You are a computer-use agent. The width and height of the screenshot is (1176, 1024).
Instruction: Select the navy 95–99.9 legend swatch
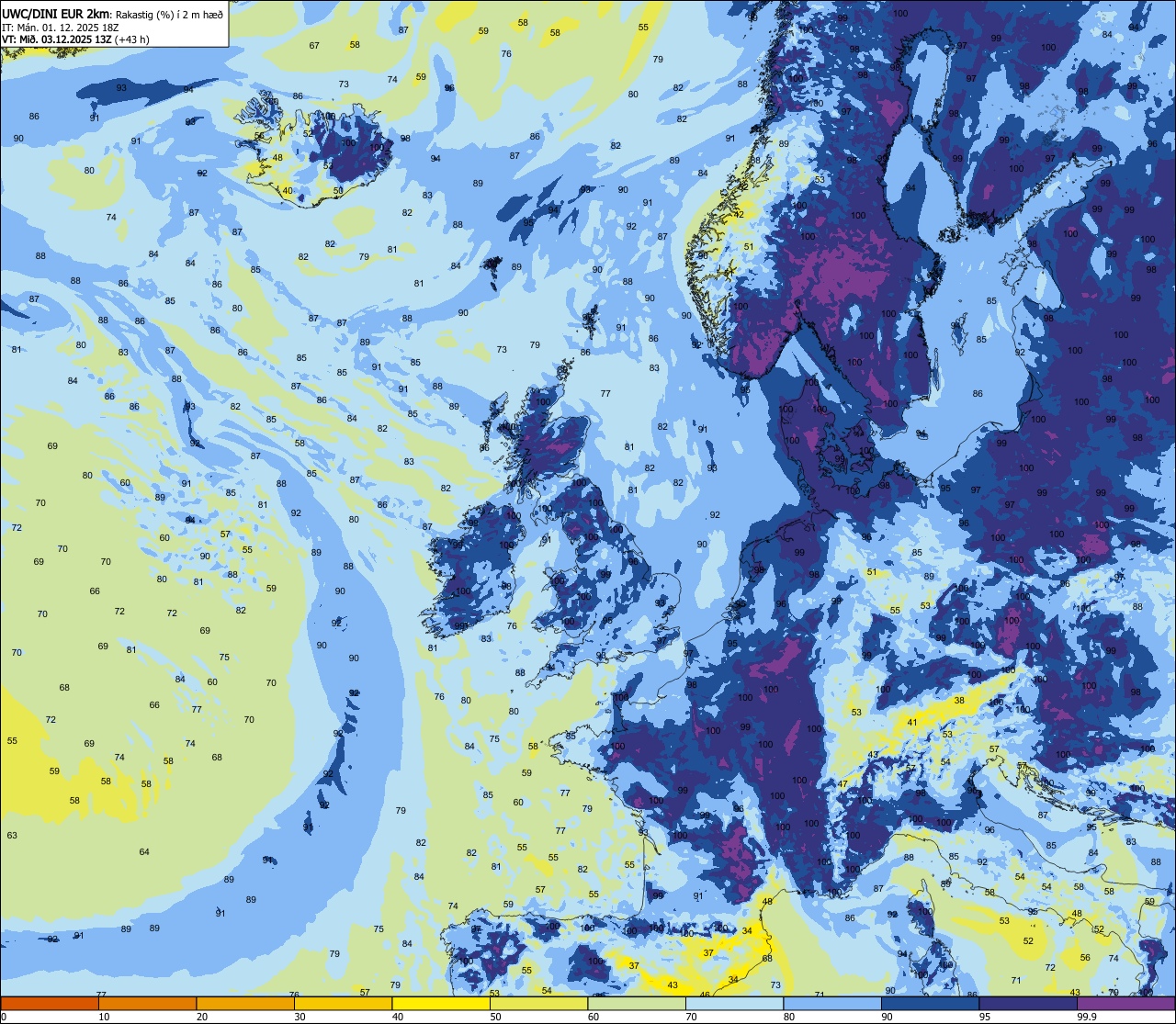(x=1028, y=1003)
